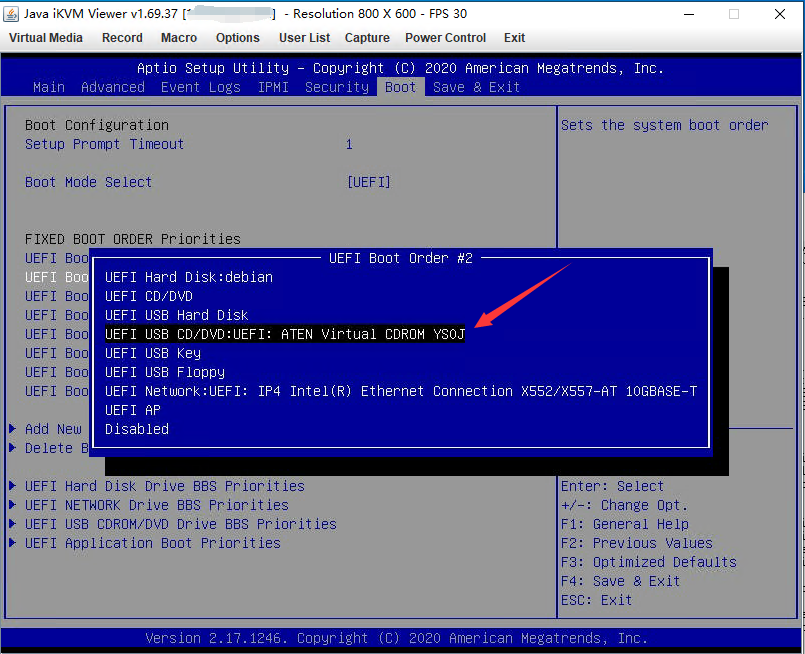The width and height of the screenshot is (805, 654).
Task: Close the iKVM Viewer window
Action: 780,14
